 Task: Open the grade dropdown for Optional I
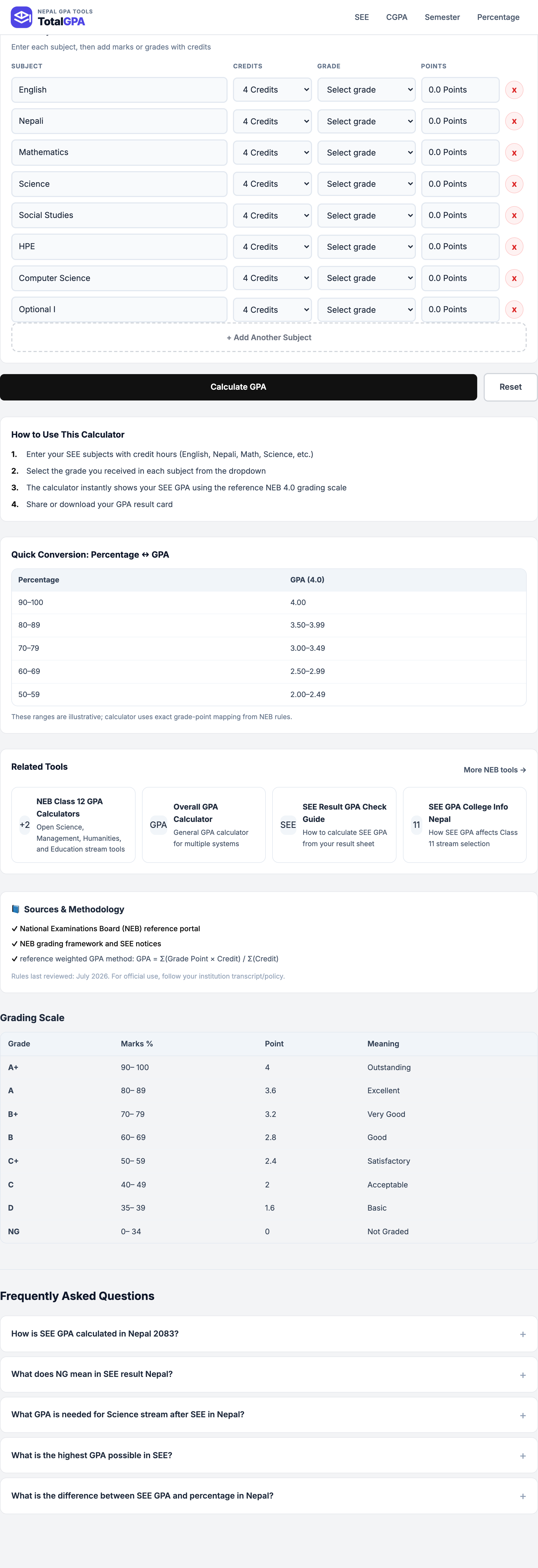366,310
